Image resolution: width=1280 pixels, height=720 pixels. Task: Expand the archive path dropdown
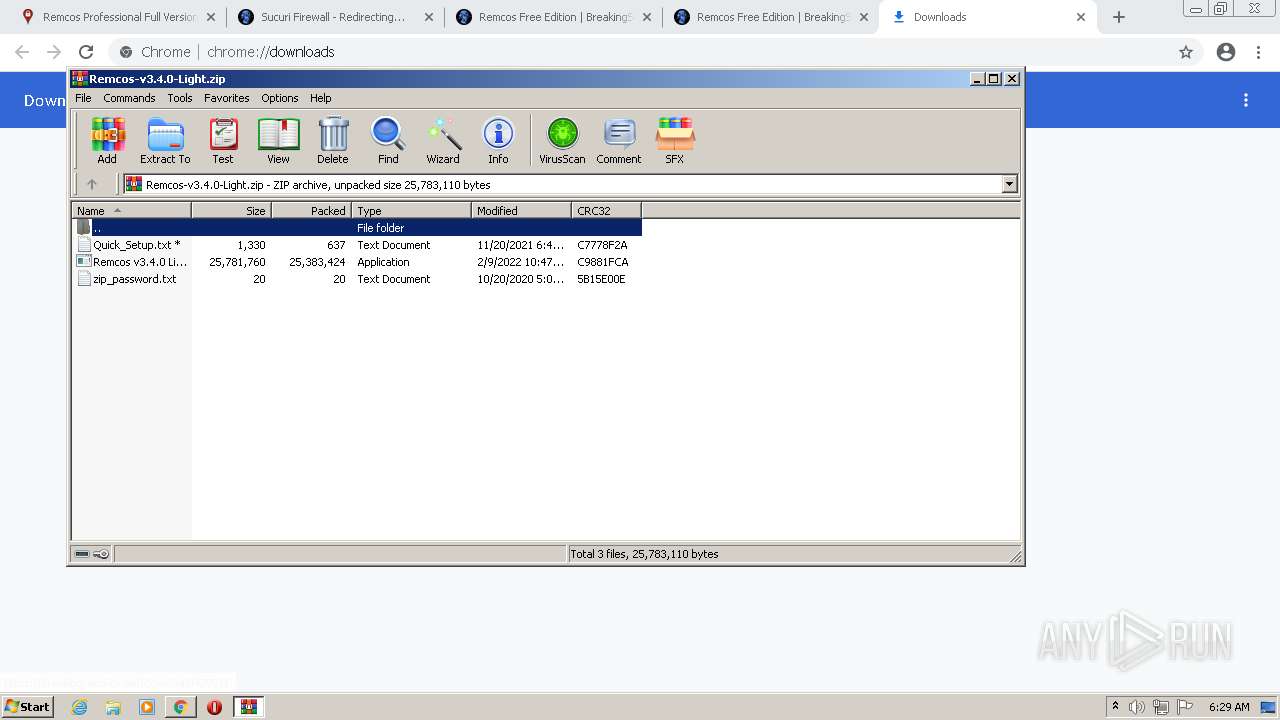coord(1009,184)
